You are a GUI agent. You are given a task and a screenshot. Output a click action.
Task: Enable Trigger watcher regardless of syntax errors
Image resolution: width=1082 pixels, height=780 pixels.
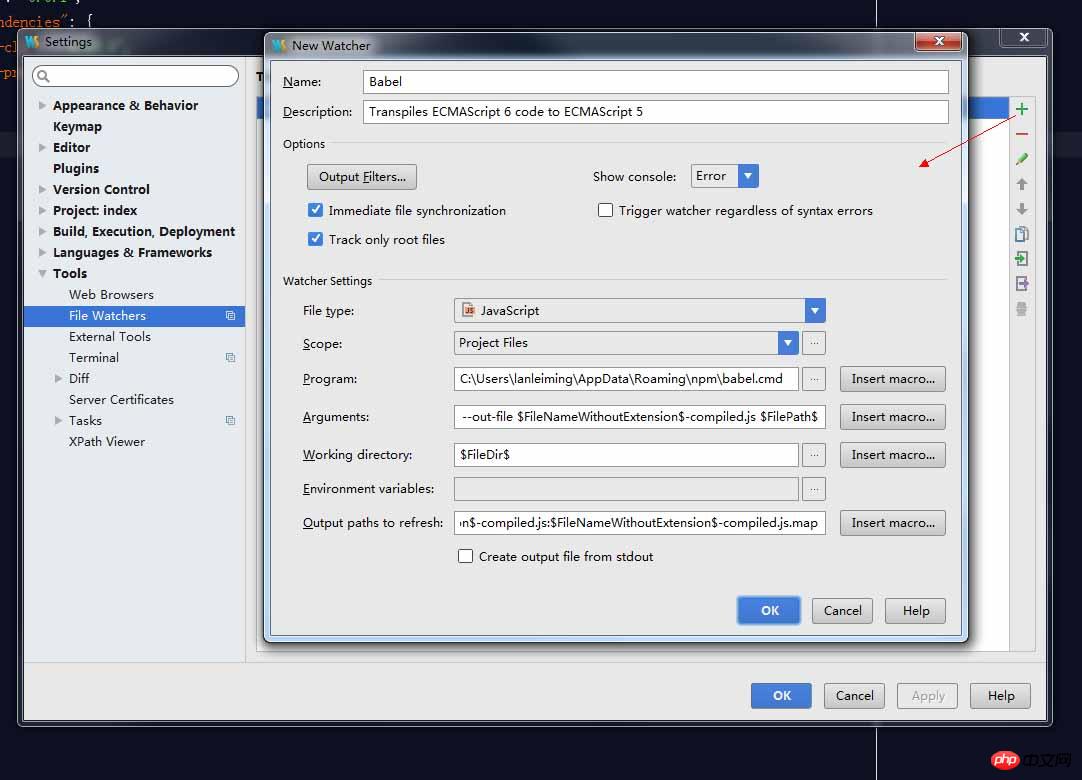point(605,210)
